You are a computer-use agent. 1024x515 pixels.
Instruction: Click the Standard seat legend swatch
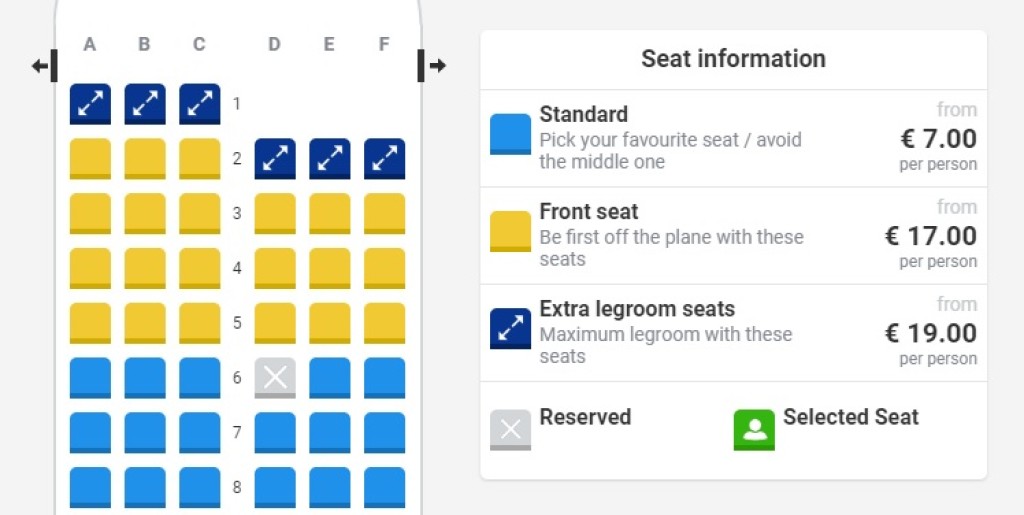click(510, 135)
